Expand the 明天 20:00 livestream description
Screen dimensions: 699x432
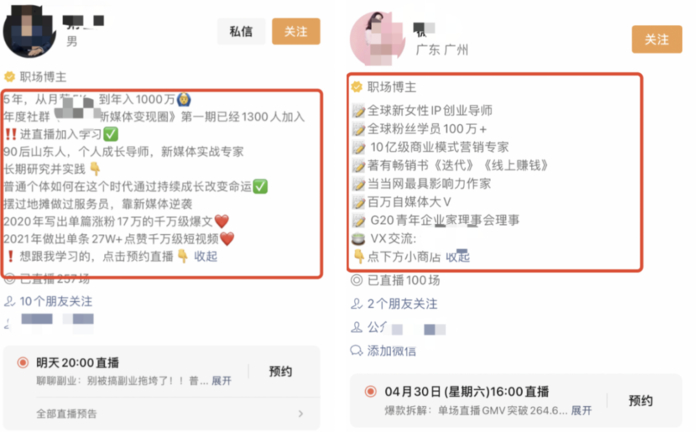222,381
